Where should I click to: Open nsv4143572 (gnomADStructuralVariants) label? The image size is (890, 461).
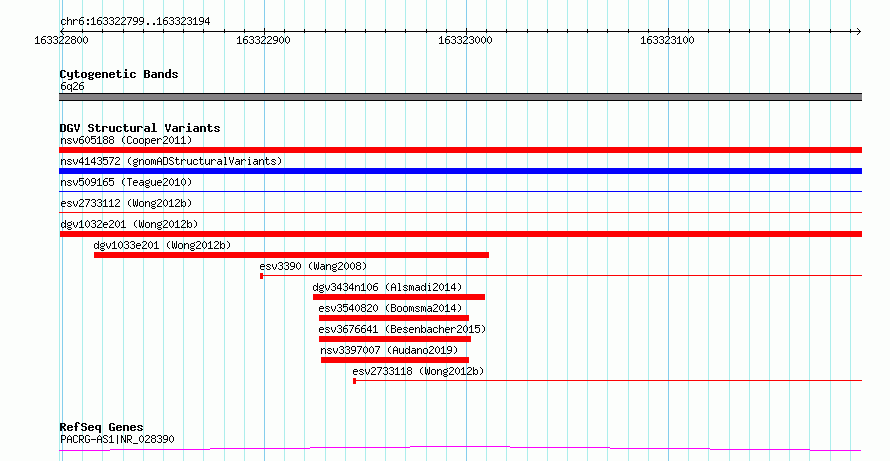point(171,161)
